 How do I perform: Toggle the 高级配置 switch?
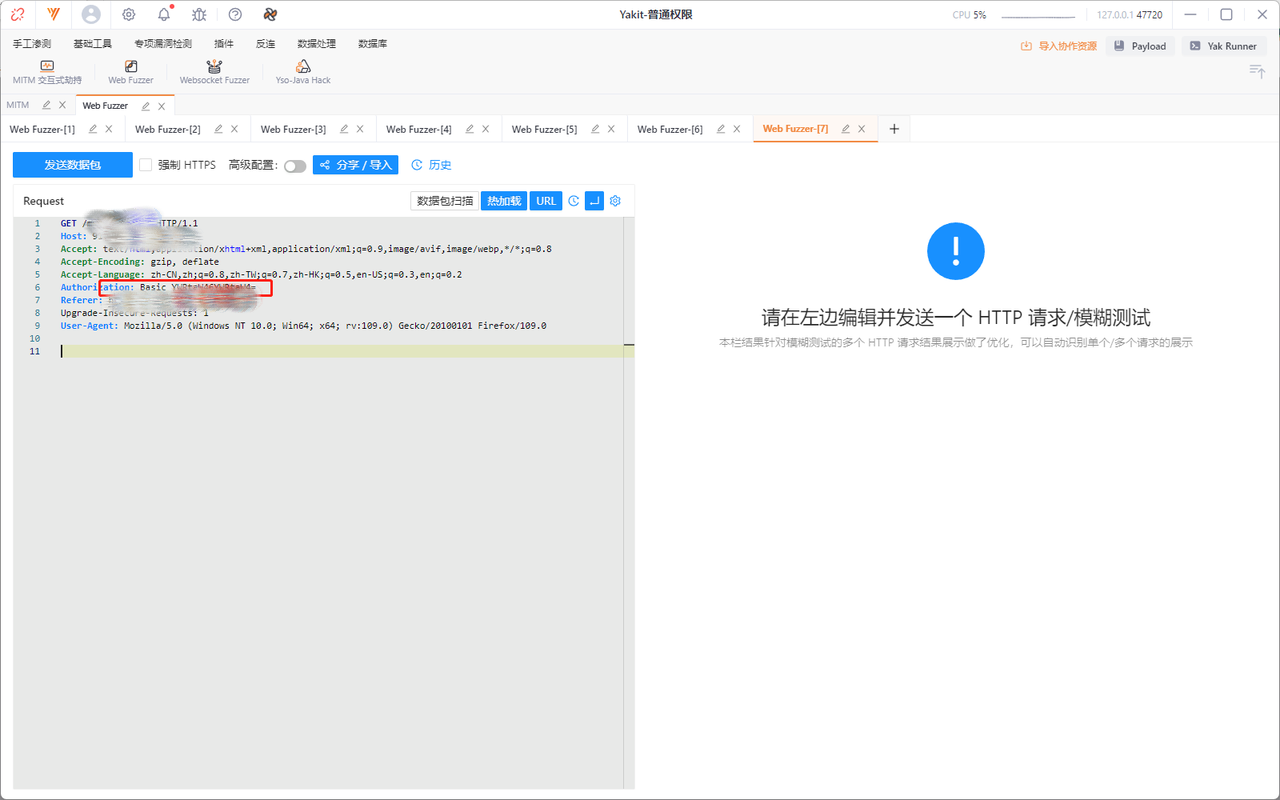(295, 166)
